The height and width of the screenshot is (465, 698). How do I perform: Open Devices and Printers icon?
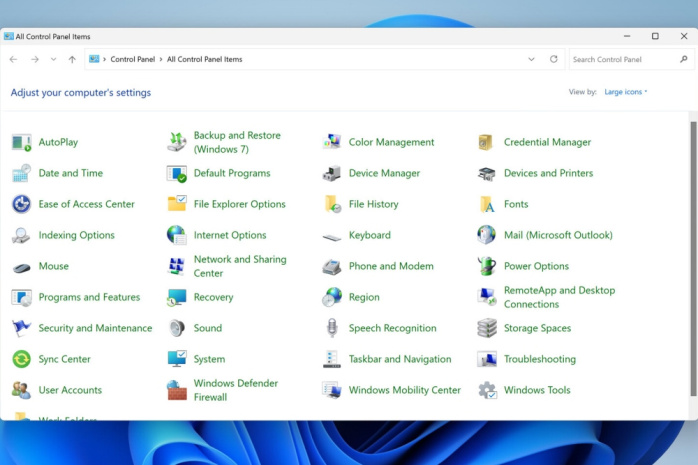(x=487, y=173)
